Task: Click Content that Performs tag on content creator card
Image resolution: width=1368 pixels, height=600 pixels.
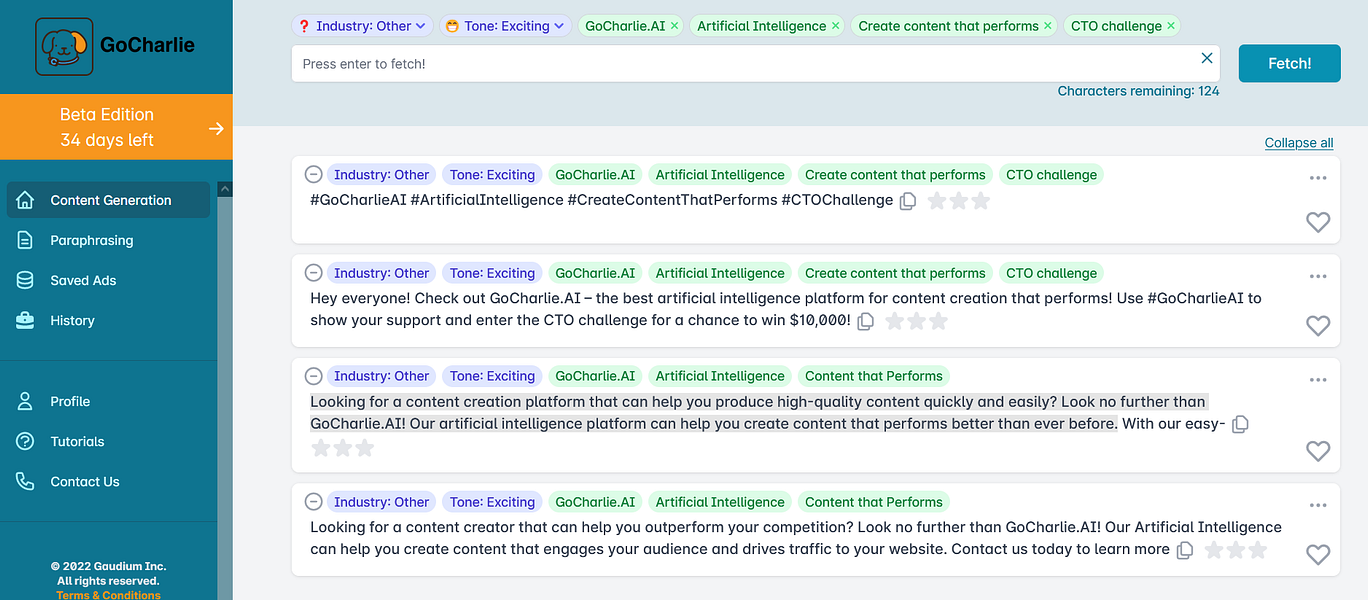Action: pos(873,502)
